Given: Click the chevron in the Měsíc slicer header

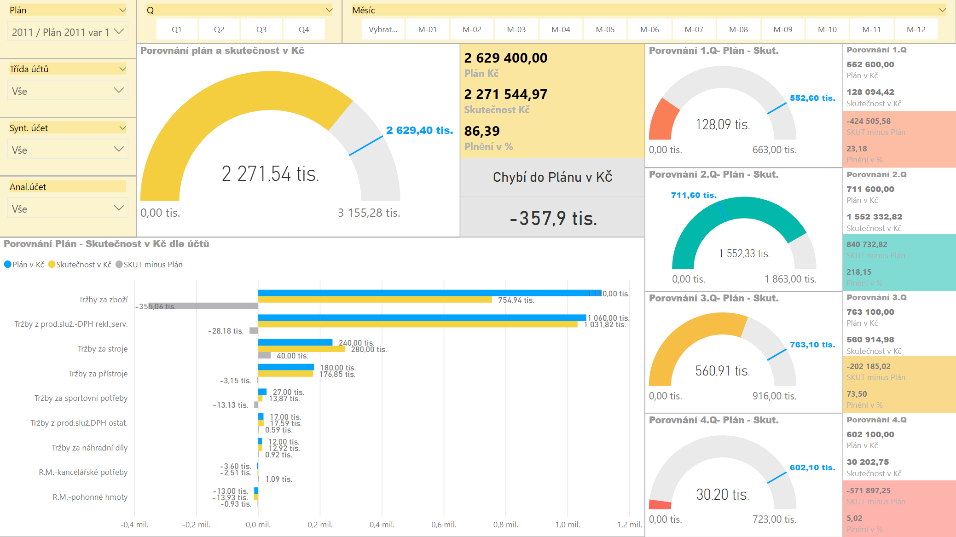Looking at the screenshot, I should click(942, 9).
